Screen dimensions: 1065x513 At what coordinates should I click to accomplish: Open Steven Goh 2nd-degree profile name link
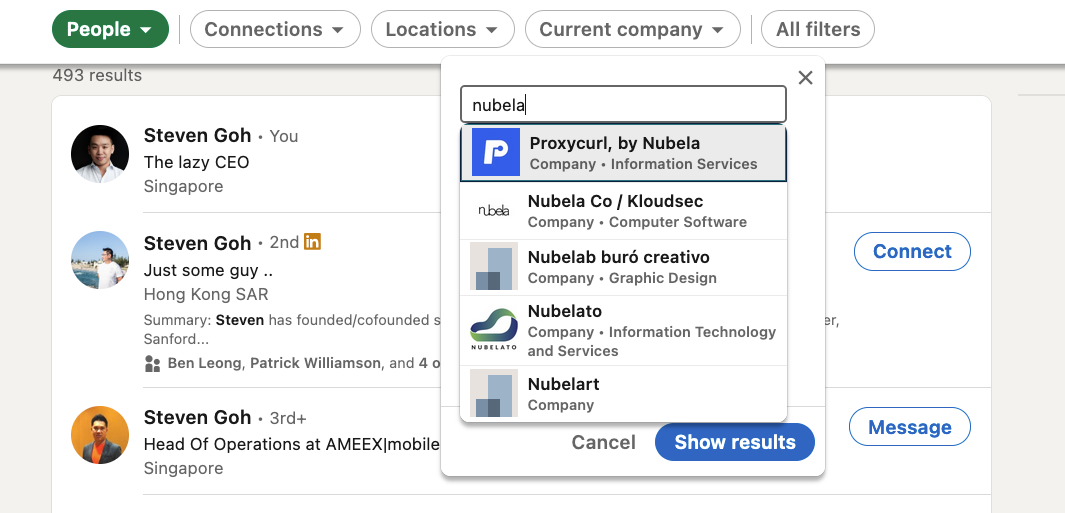pos(198,243)
